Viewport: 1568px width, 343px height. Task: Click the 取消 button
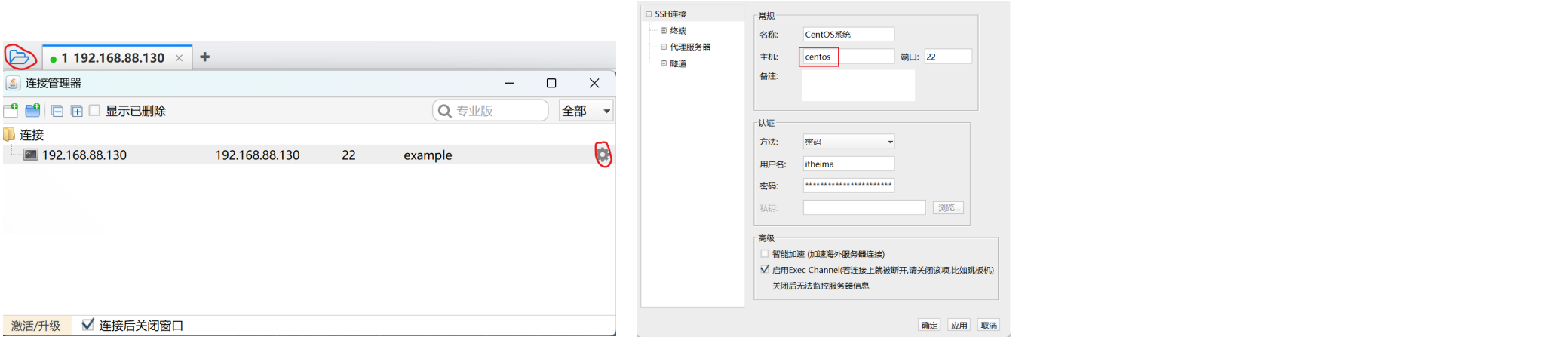[988, 325]
